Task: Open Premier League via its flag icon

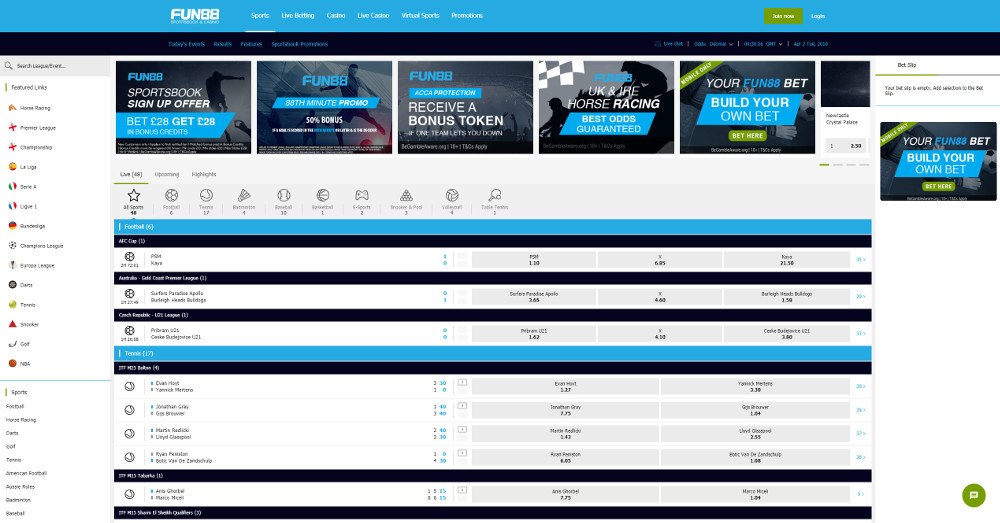Action: [x=12, y=128]
